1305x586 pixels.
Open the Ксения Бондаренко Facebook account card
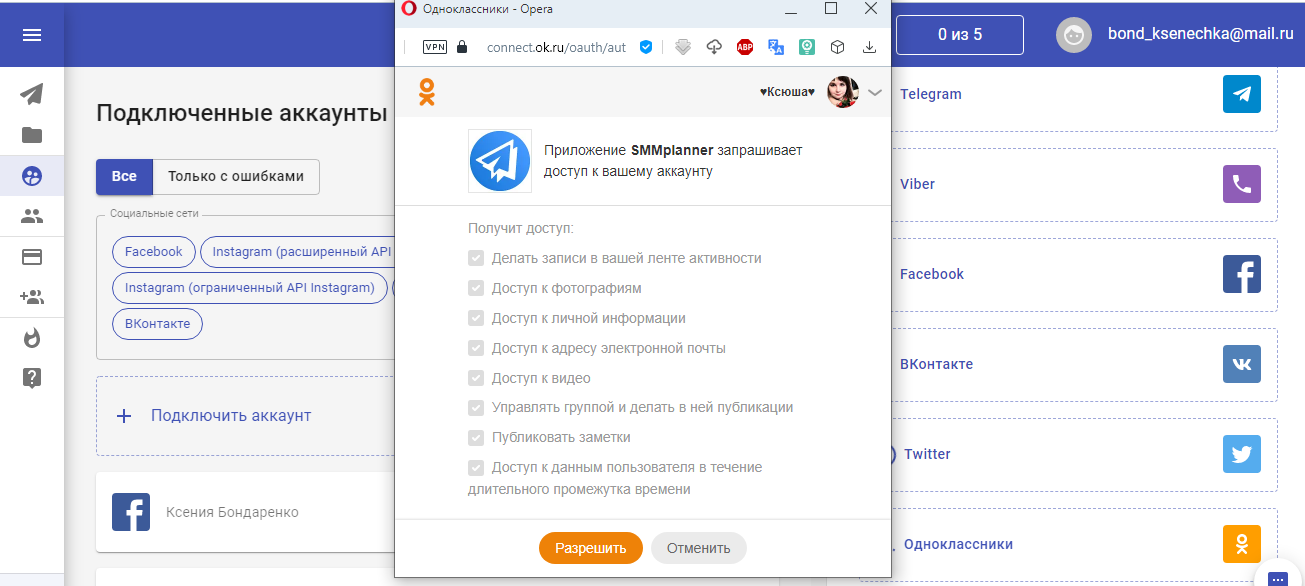coord(245,512)
